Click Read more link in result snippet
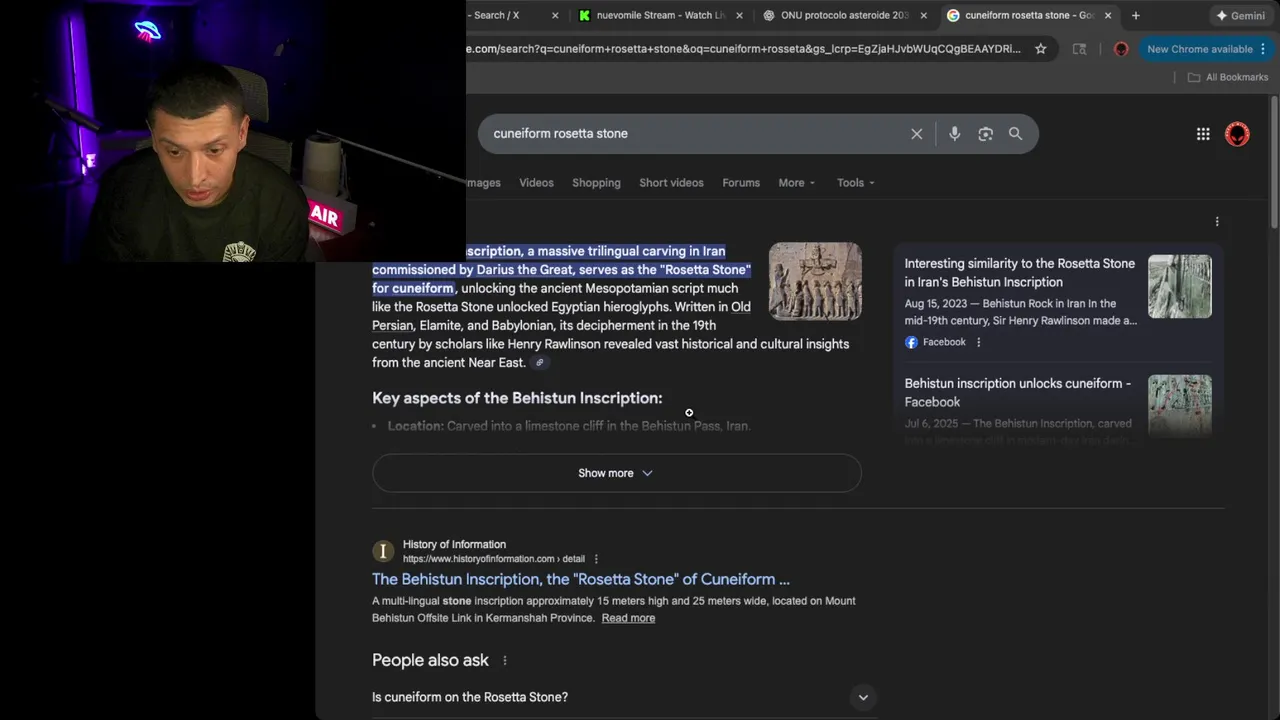The height and width of the screenshot is (720, 1280). pyautogui.click(x=628, y=618)
